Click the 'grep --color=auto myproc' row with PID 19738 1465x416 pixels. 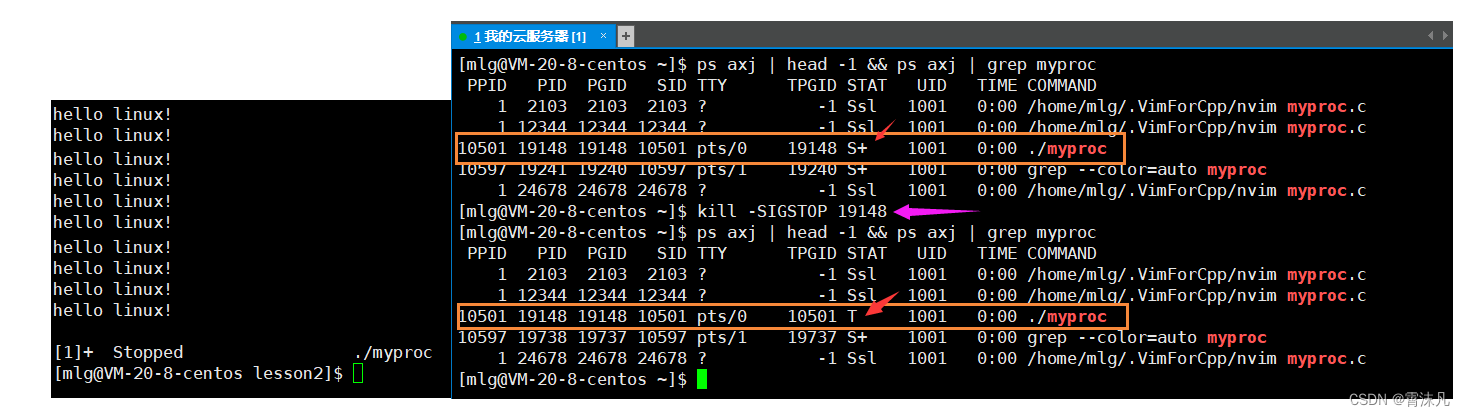[862, 337]
